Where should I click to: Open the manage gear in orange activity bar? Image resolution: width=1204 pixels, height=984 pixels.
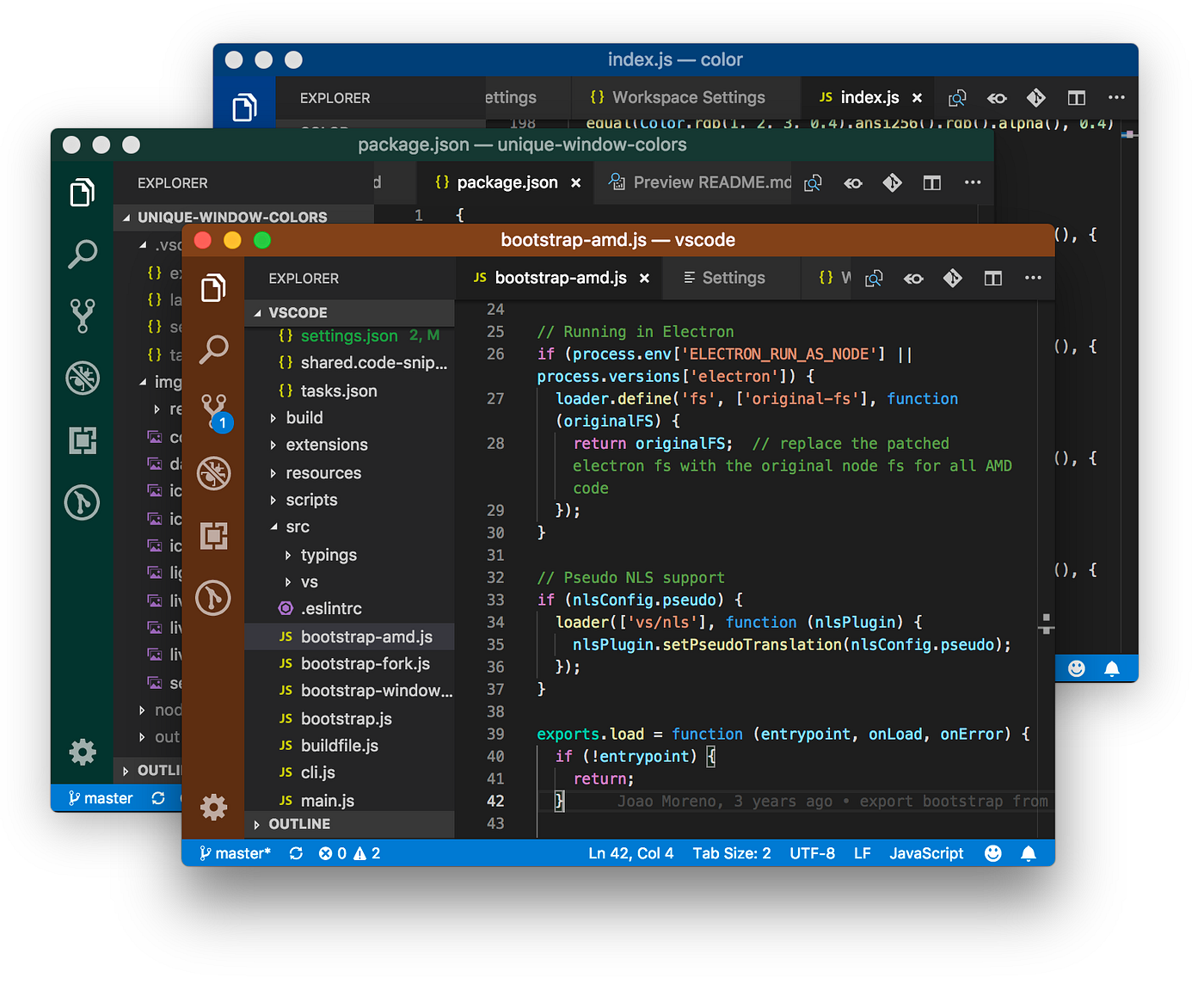pos(213,806)
